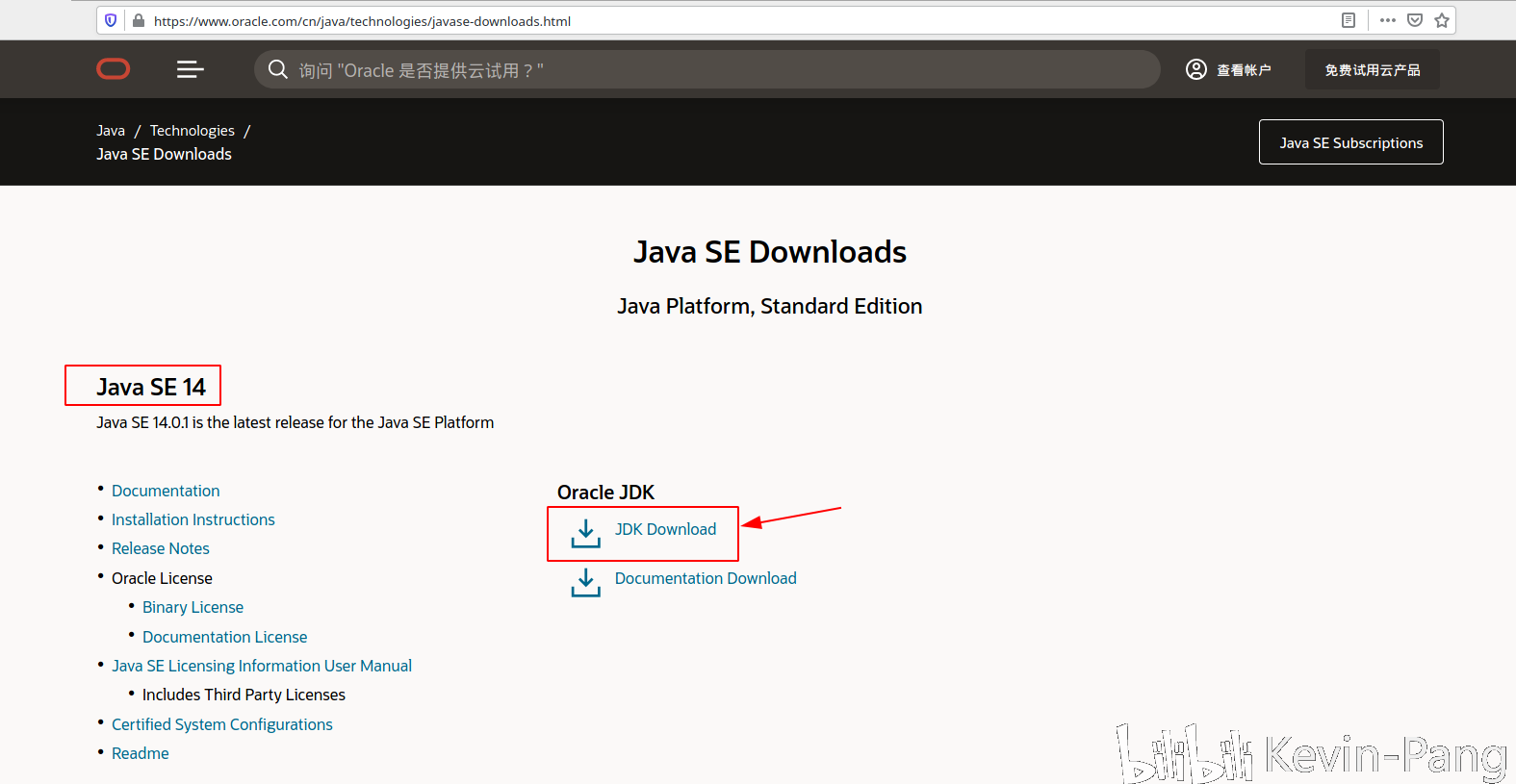Open Documentation License link
1516x784 pixels.
point(225,637)
